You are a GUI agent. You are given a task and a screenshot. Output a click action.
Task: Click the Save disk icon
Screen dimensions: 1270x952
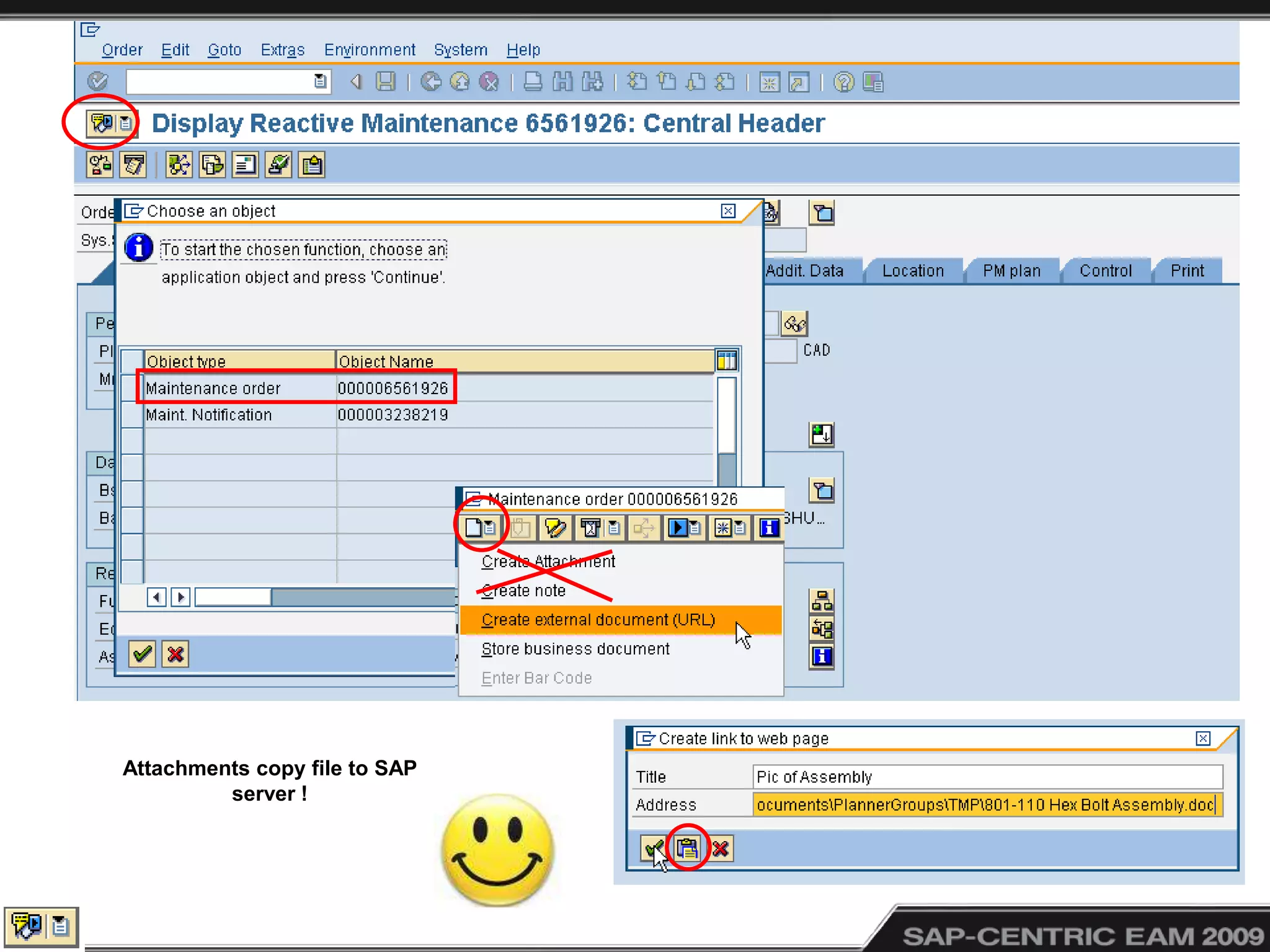pyautogui.click(x=386, y=81)
